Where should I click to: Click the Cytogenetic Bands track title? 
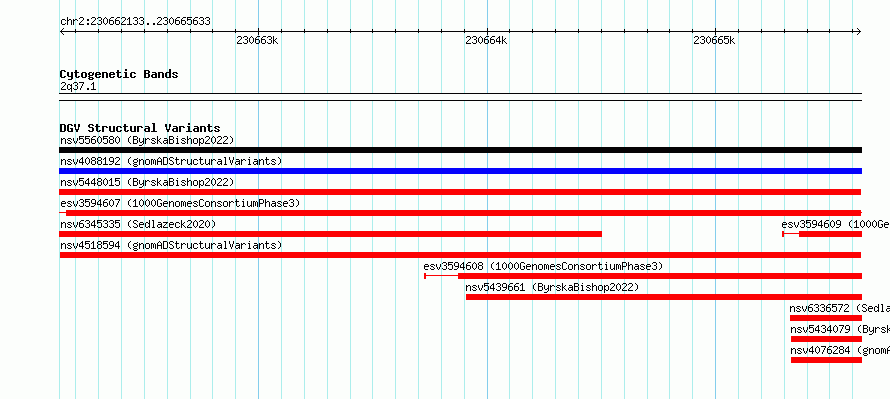(x=119, y=74)
